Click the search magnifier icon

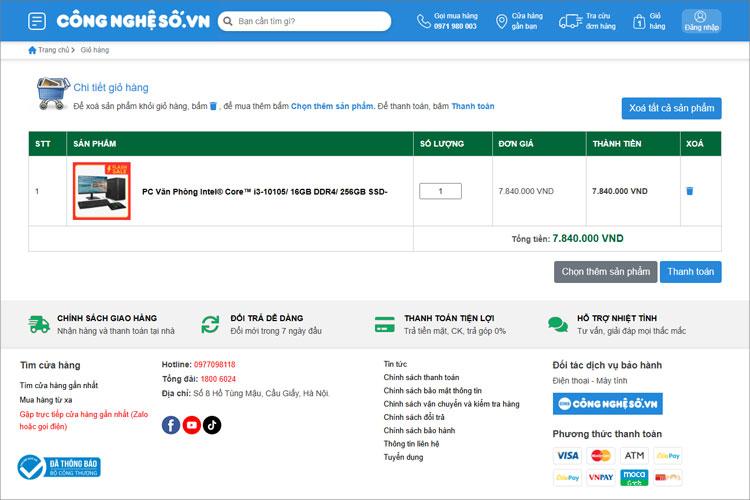tap(228, 21)
